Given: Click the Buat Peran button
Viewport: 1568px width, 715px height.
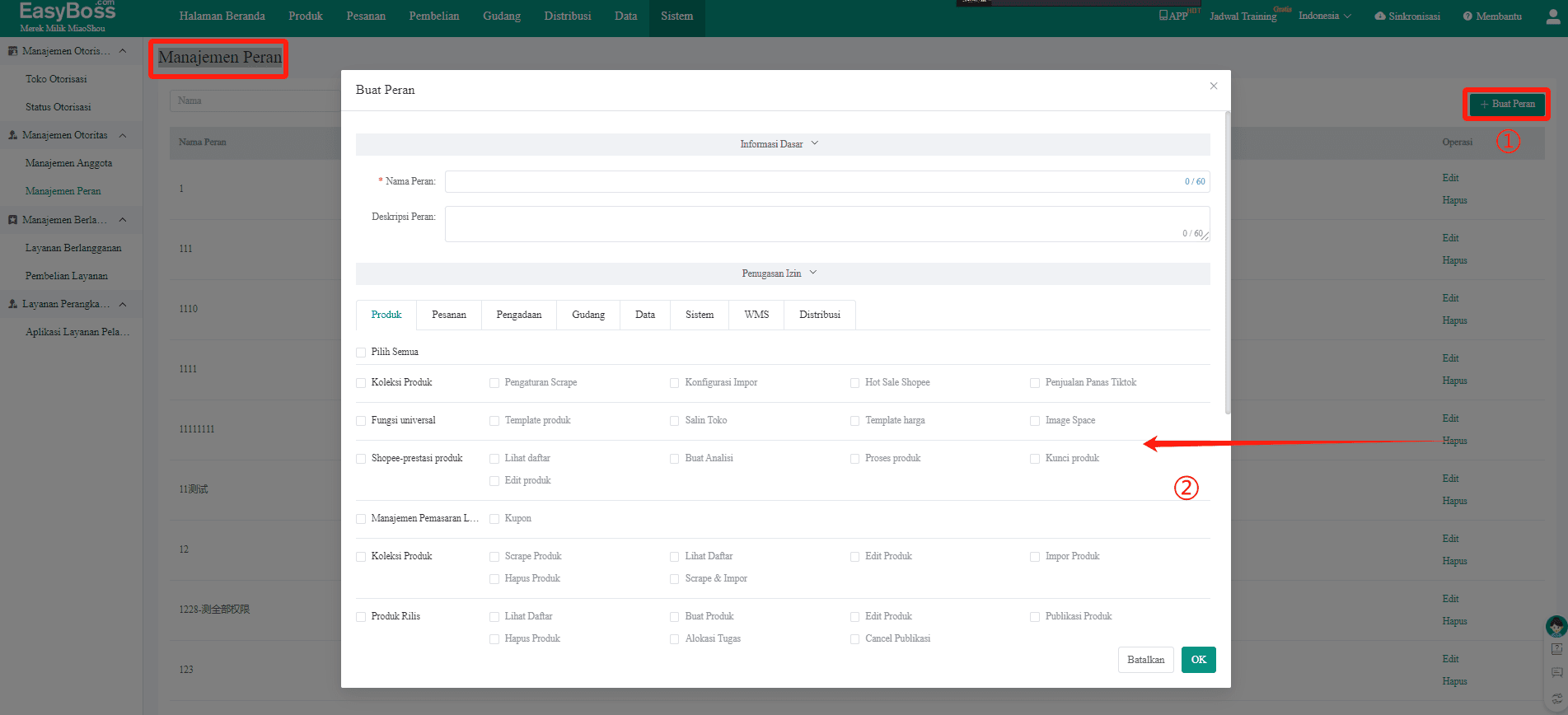Looking at the screenshot, I should pyautogui.click(x=1507, y=105).
